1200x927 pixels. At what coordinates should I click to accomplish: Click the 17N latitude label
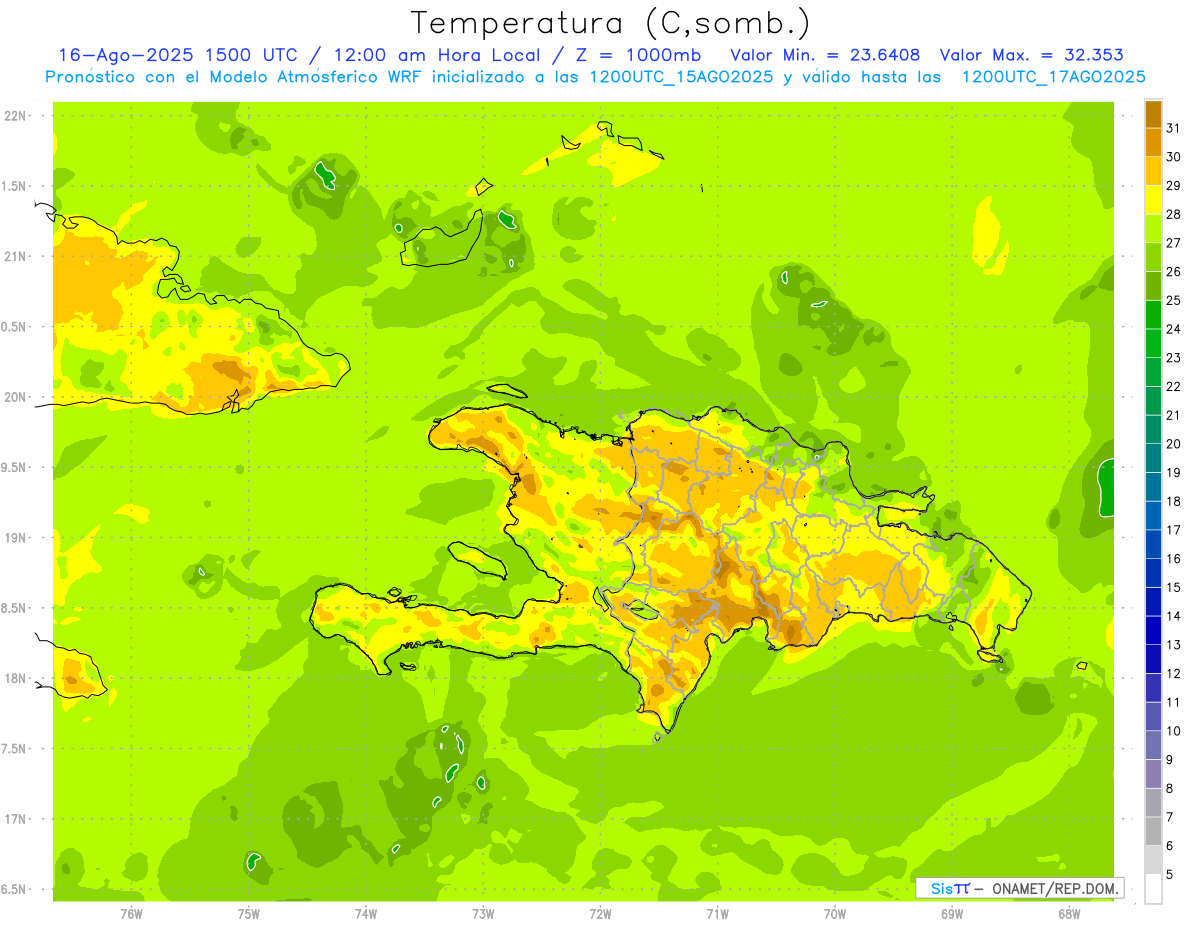coord(14,819)
